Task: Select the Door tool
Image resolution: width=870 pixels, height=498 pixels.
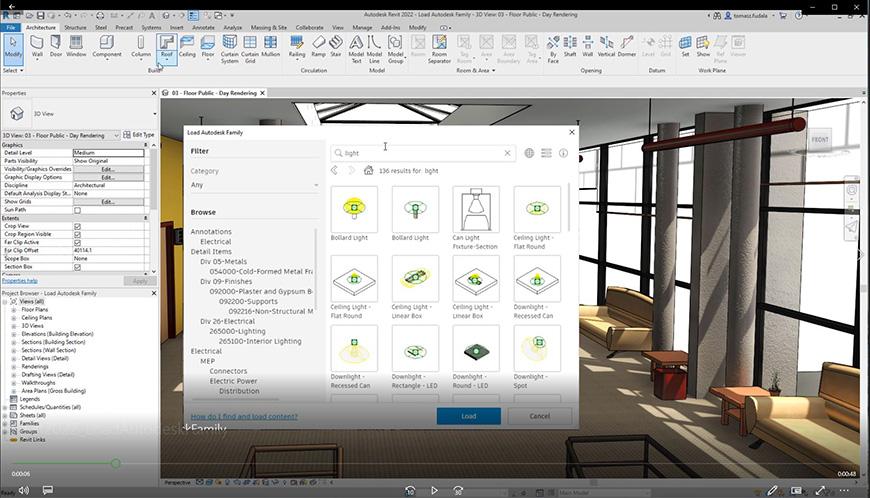Action: 56,47
